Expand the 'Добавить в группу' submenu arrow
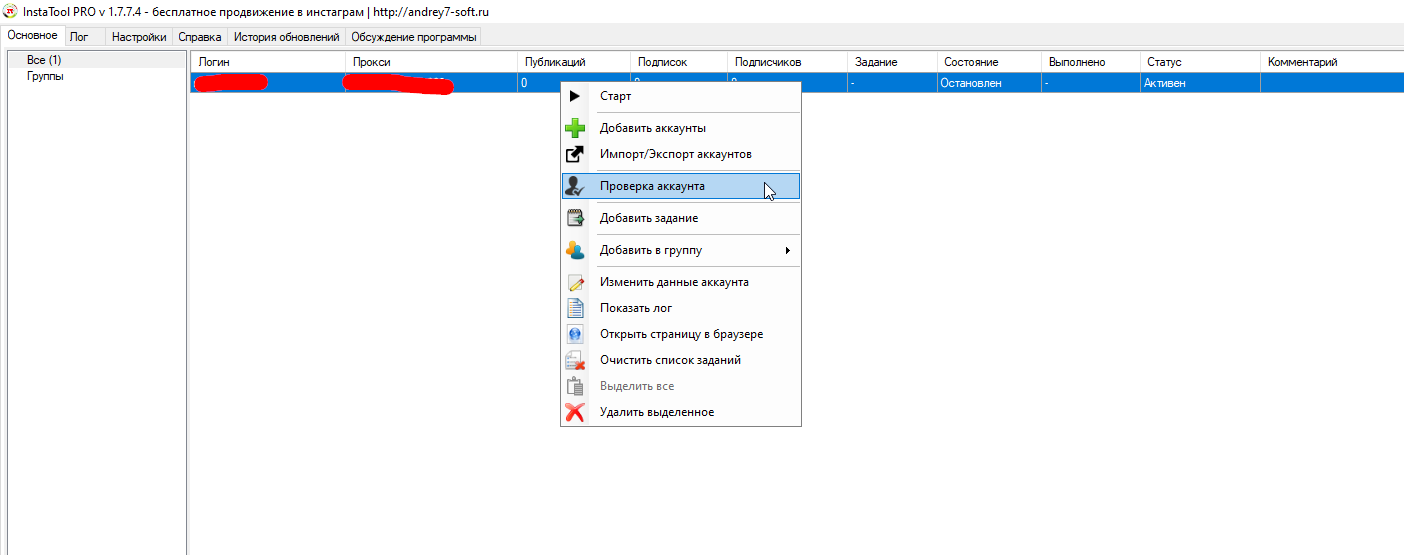 787,250
